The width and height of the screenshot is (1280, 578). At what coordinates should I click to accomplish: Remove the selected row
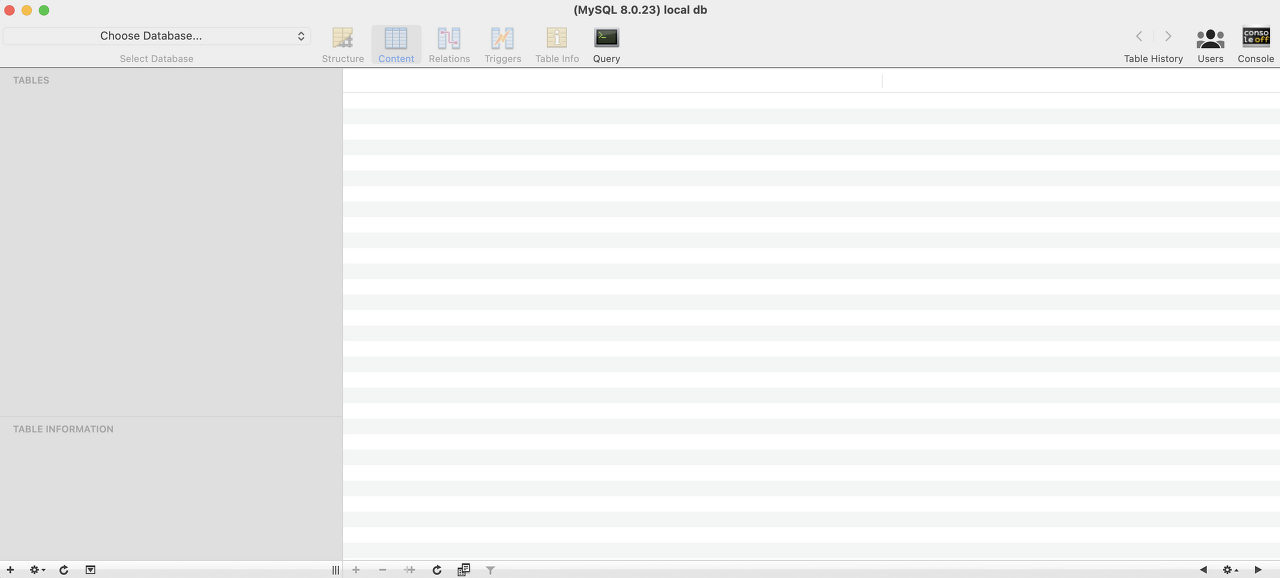382,570
